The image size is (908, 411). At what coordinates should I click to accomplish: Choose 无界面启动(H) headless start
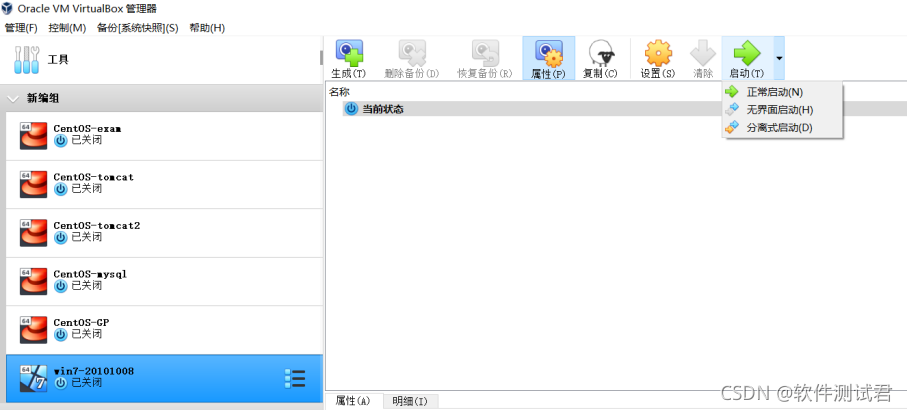click(x=782, y=109)
